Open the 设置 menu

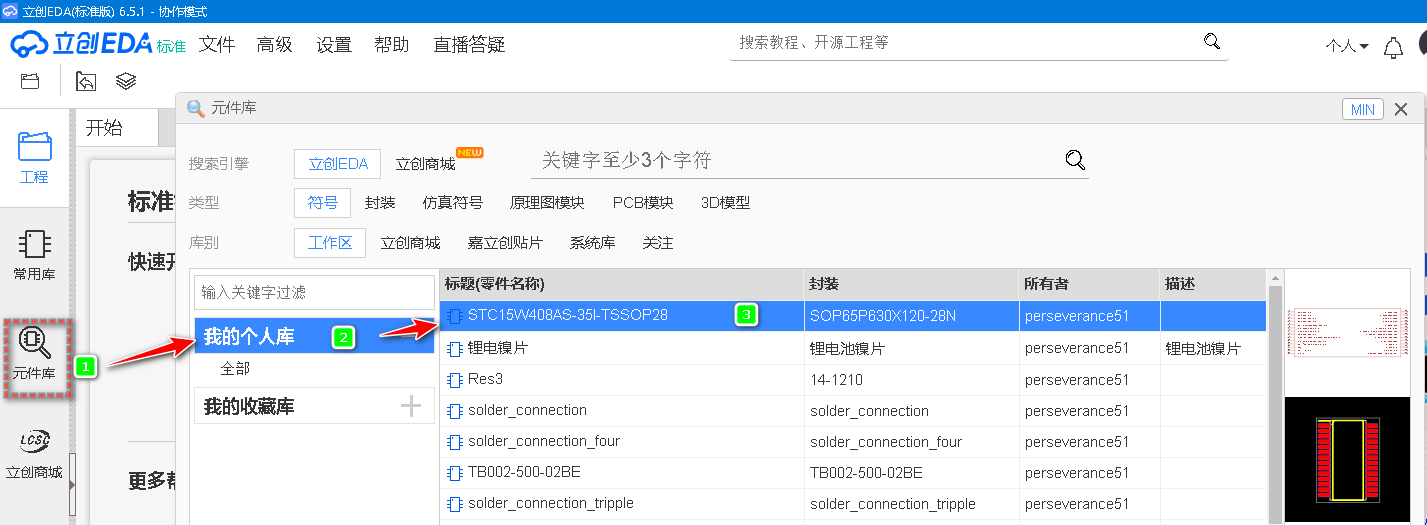(x=334, y=45)
